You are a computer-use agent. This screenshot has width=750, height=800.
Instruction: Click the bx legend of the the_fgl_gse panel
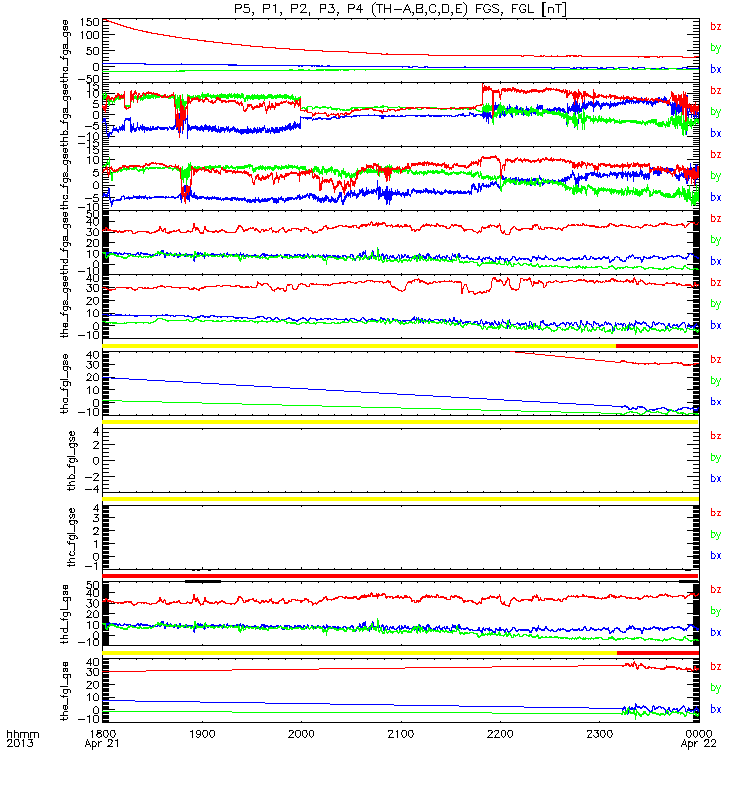click(716, 710)
